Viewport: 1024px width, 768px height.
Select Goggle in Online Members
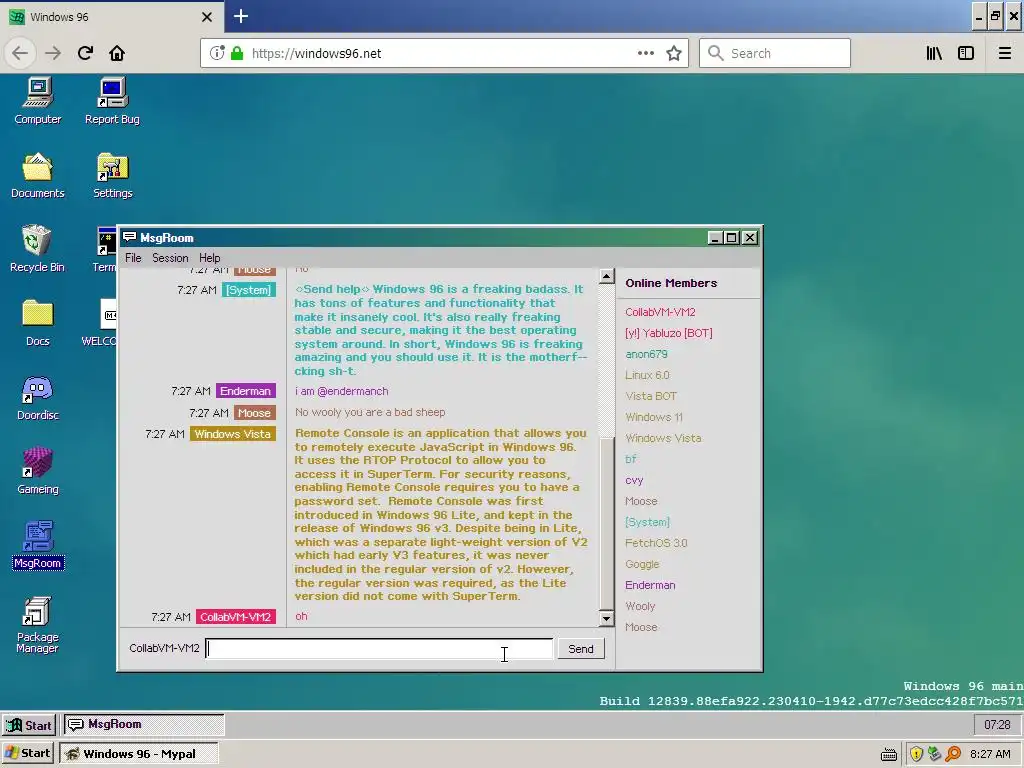[642, 564]
